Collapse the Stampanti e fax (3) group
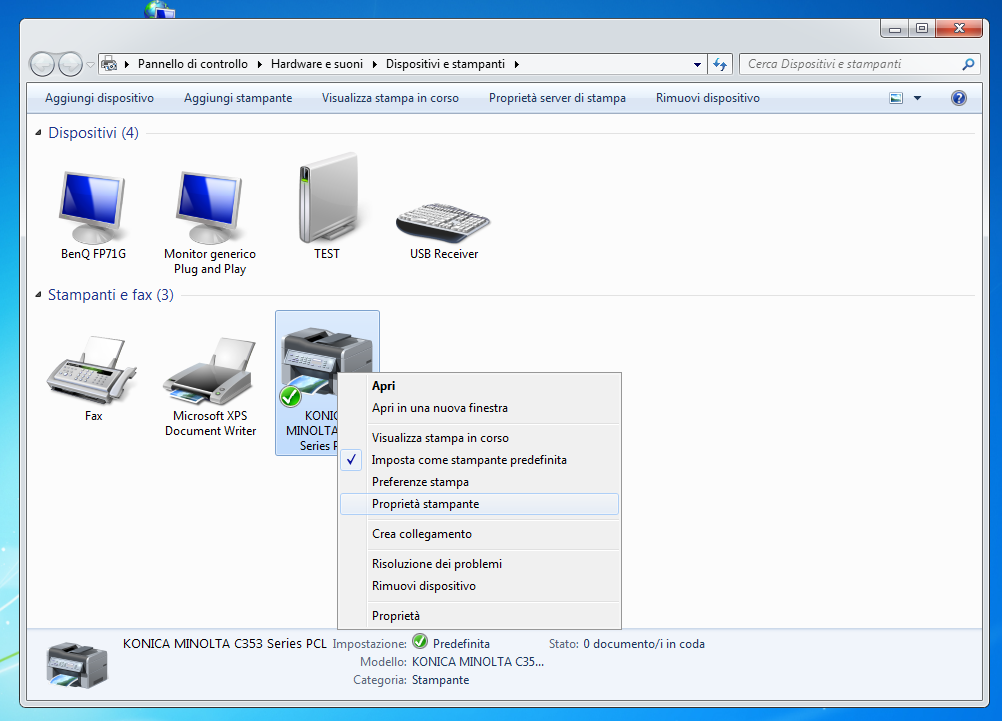Screen dimensions: 1002x721 point(39,295)
